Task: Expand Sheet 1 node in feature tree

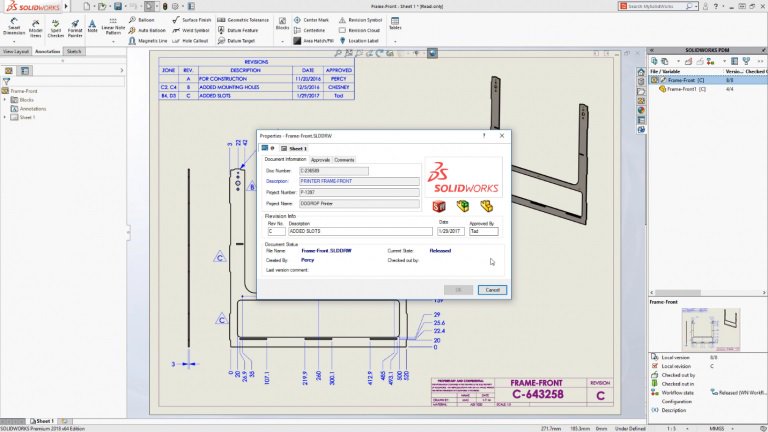Action: tap(5, 118)
